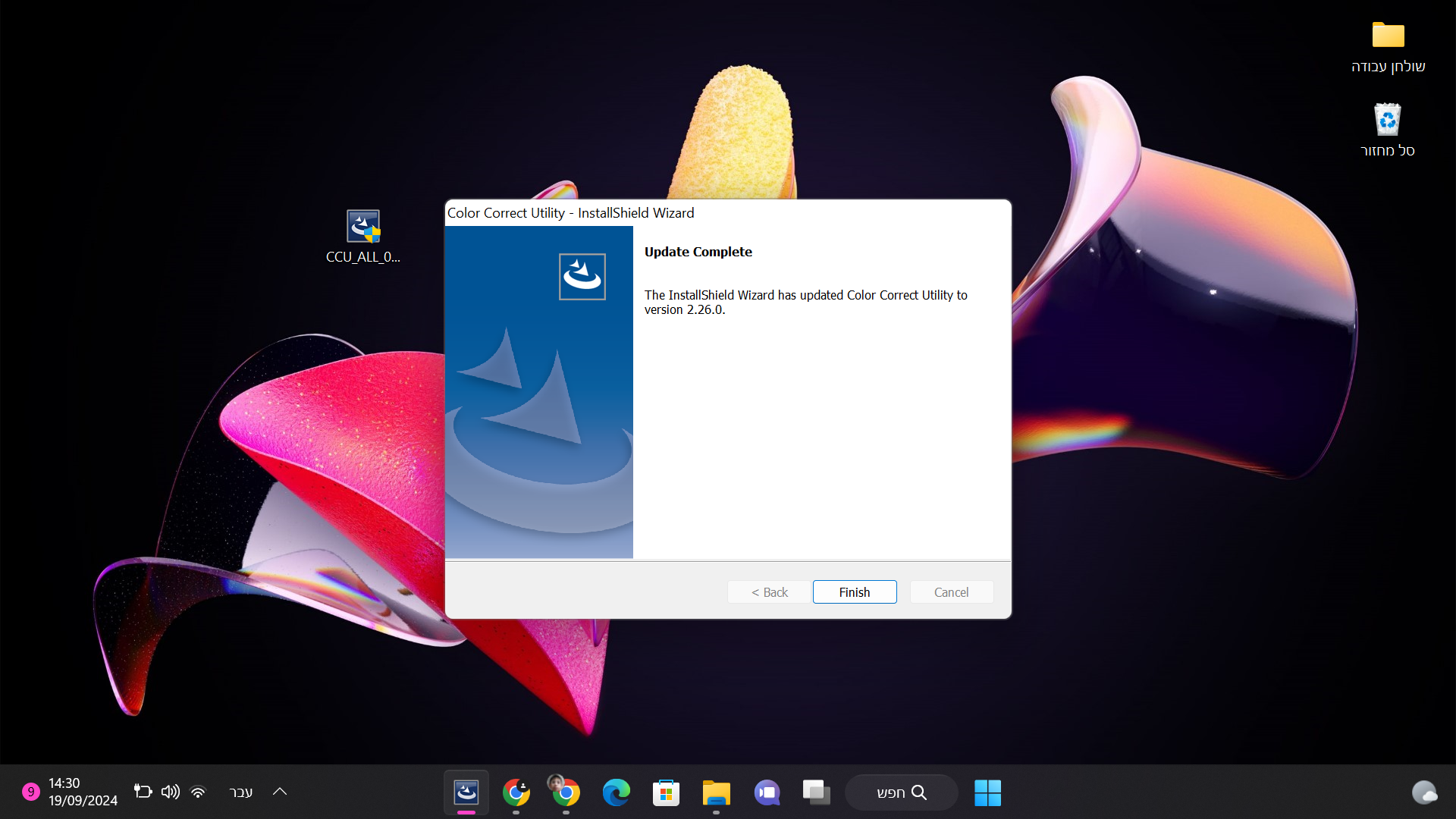Image resolution: width=1456 pixels, height=819 pixels.
Task: Open Task View from taskbar
Action: point(817,792)
